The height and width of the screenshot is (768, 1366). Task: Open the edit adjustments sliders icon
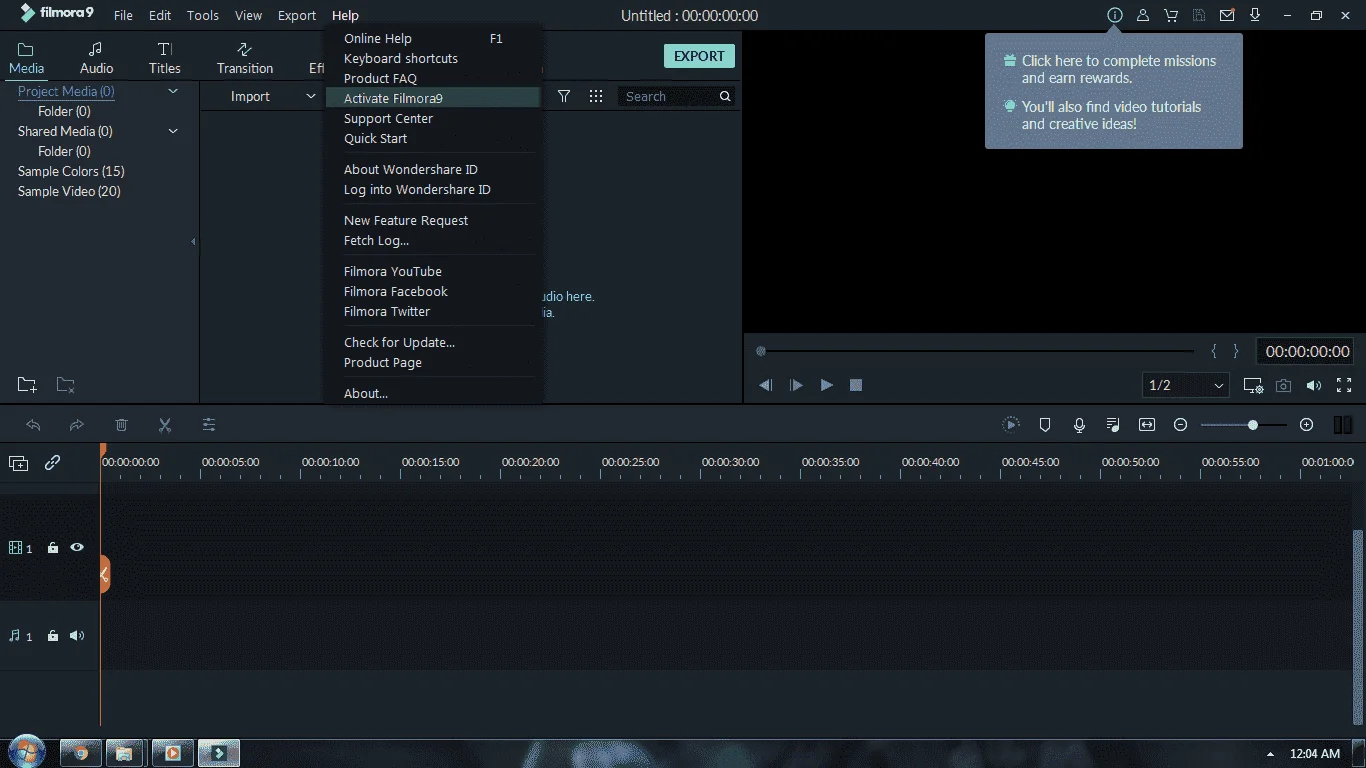(209, 425)
